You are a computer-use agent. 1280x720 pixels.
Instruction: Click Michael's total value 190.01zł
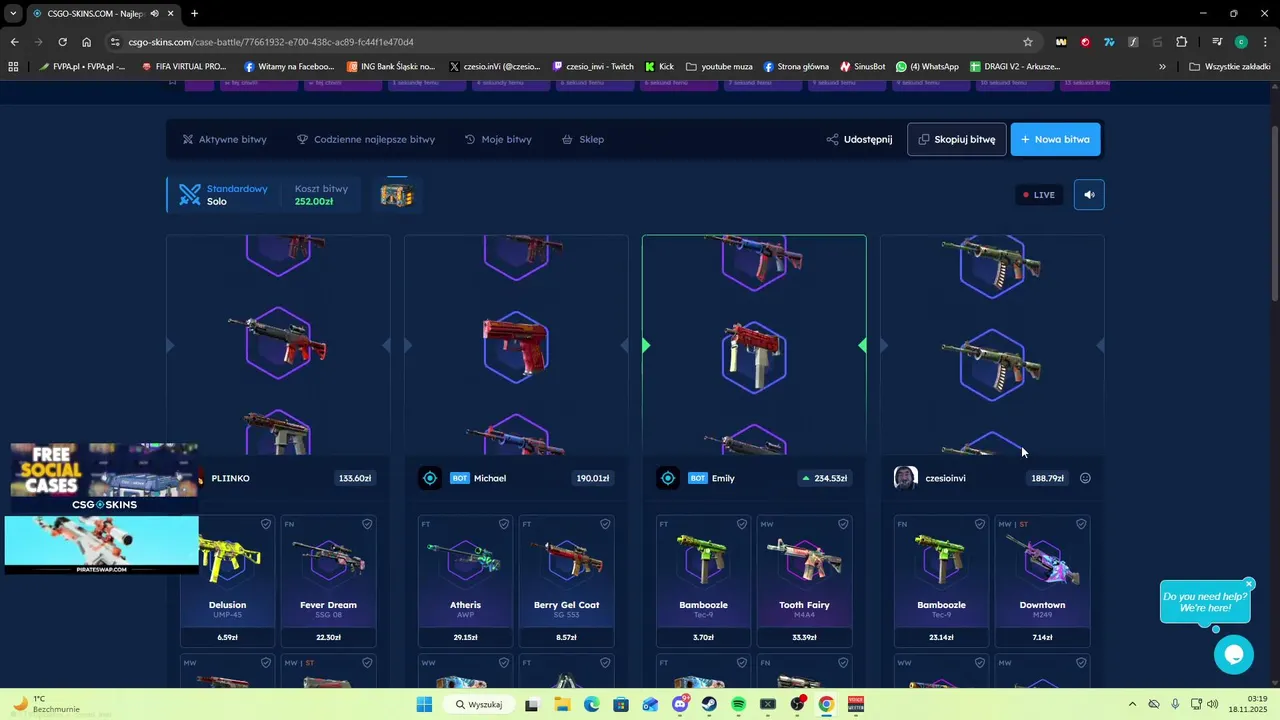593,478
